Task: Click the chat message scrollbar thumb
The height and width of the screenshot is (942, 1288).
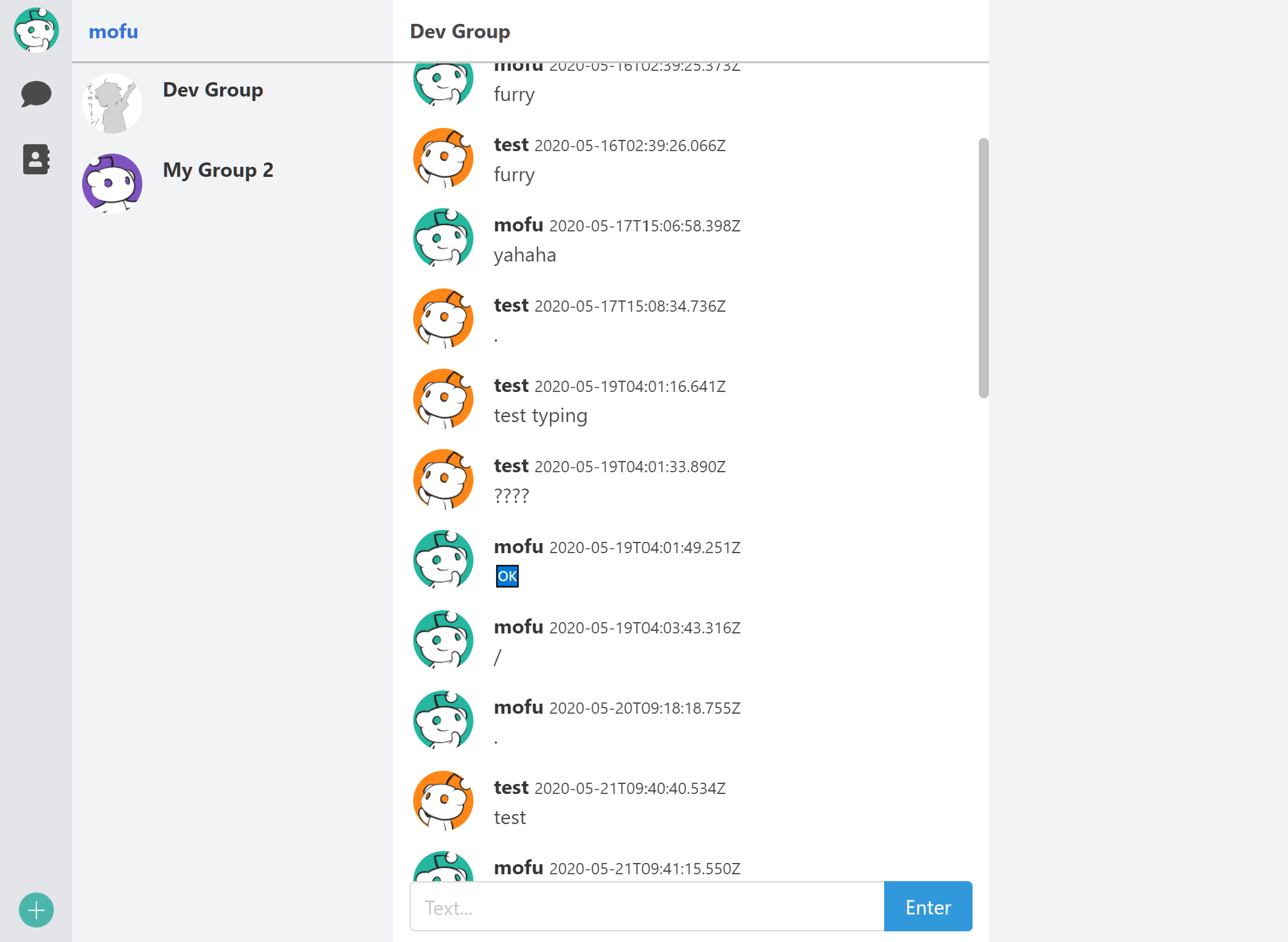Action: 983,268
